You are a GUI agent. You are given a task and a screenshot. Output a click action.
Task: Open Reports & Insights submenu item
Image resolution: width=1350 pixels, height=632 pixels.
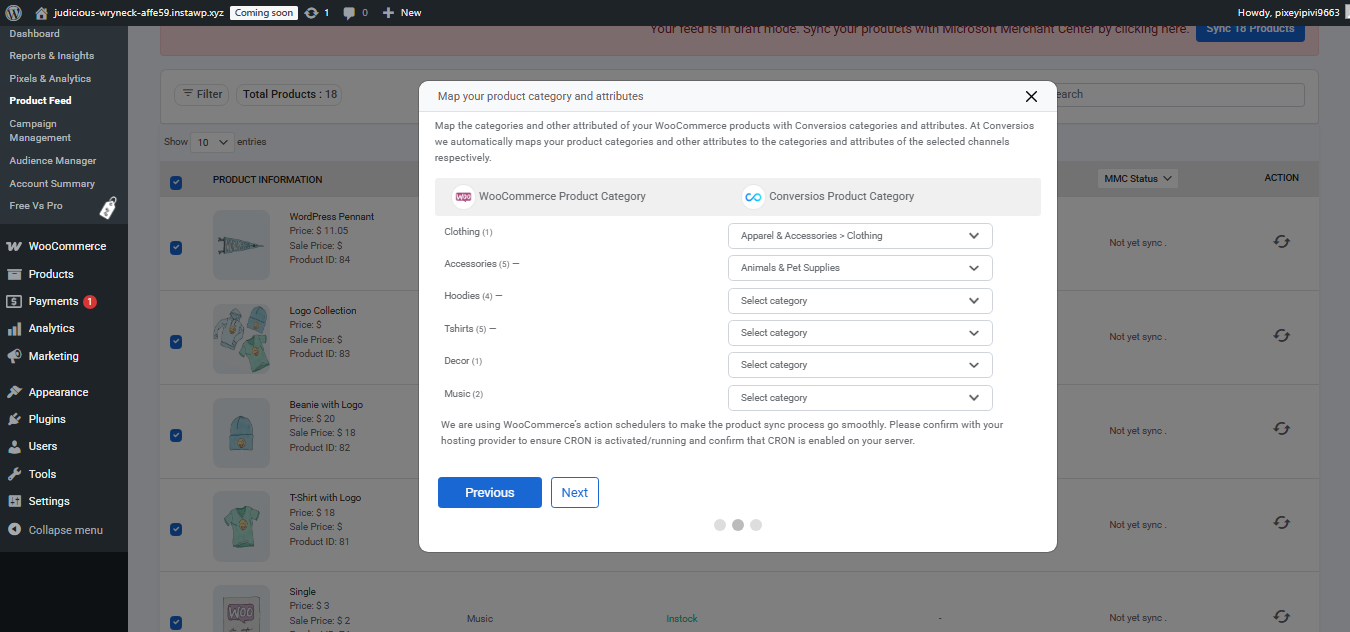pyautogui.click(x=52, y=56)
